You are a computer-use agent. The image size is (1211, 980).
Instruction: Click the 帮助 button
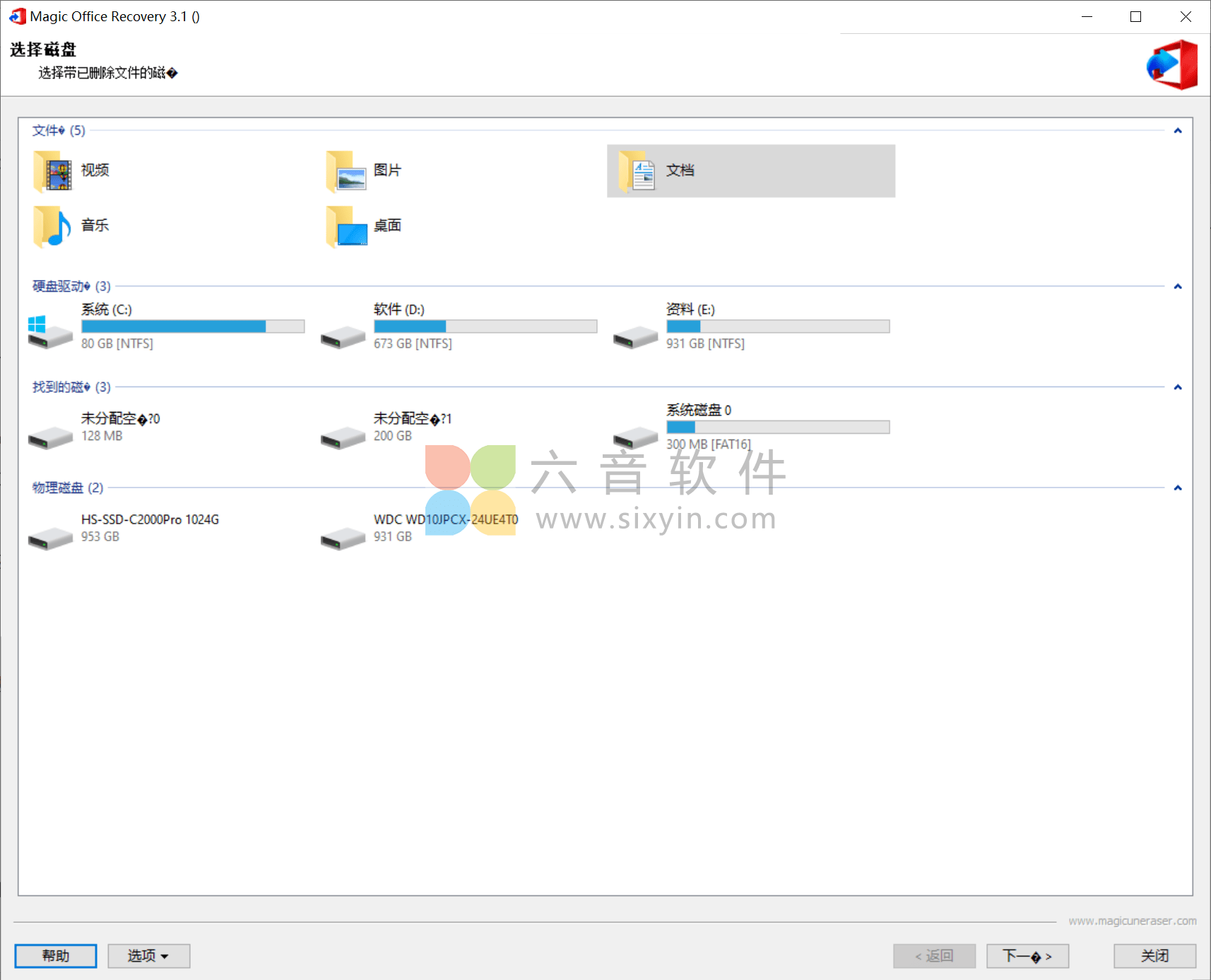55,955
